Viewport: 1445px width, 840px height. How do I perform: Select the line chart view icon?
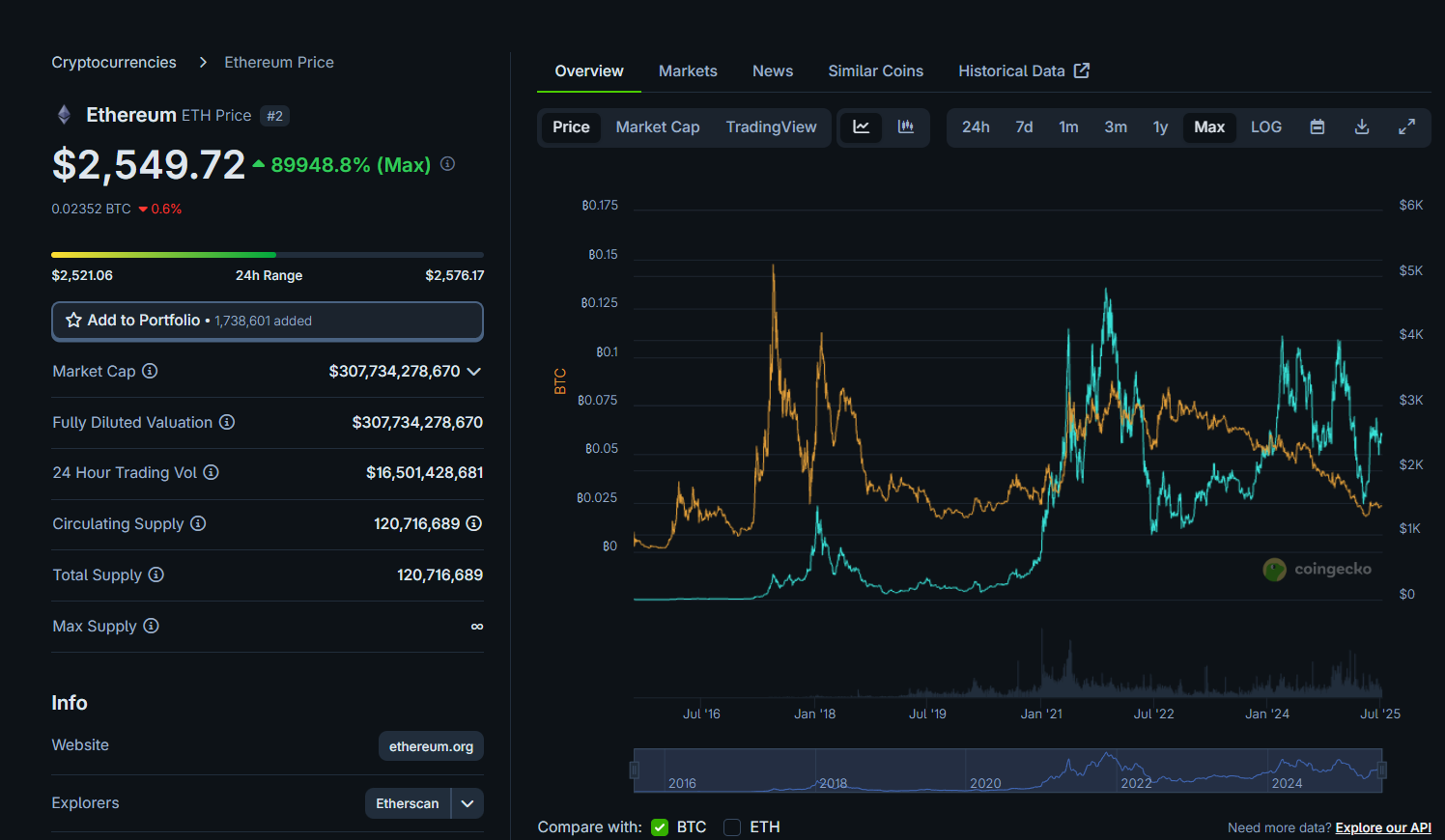coord(861,127)
